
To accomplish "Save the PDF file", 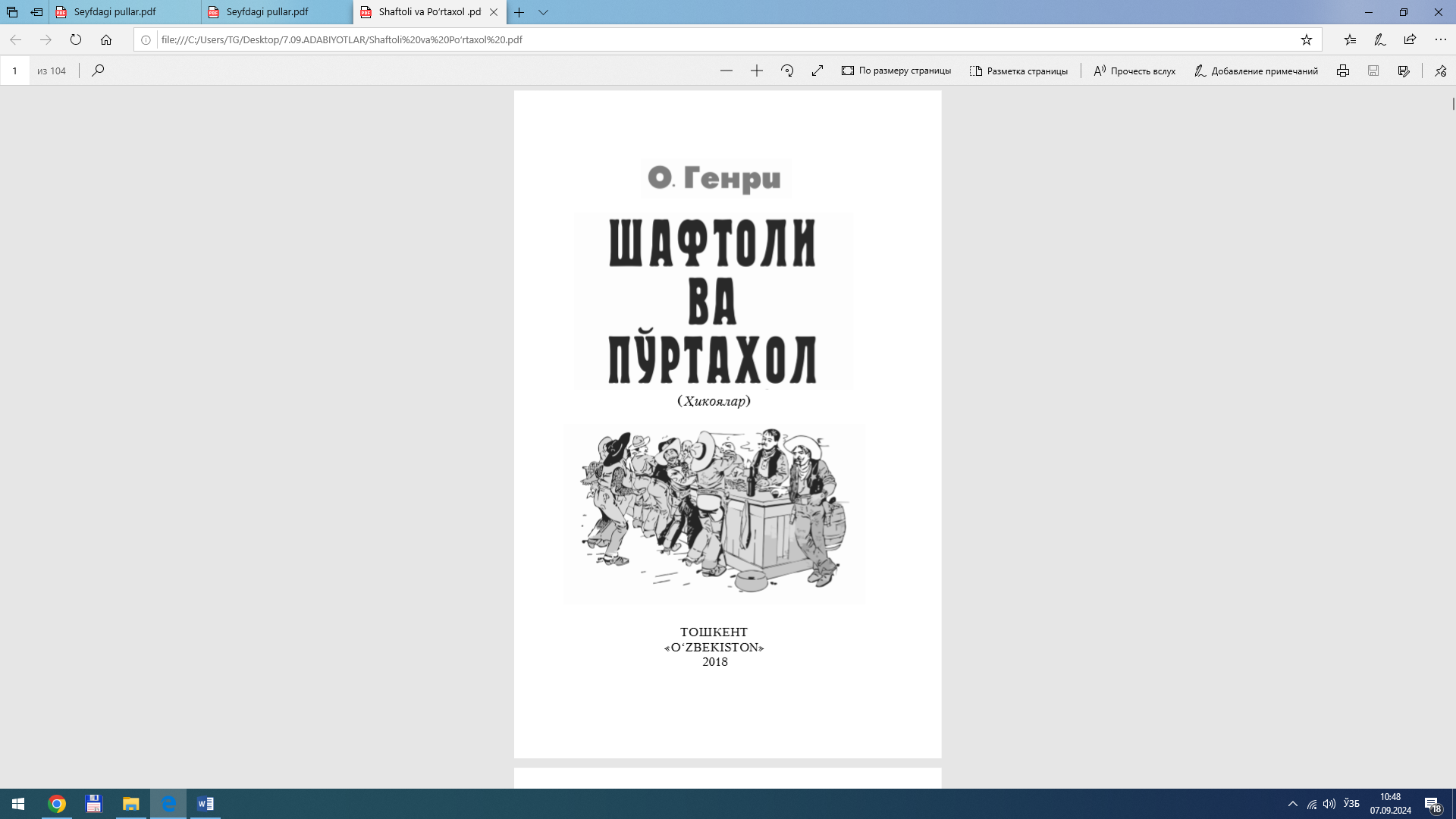I will pos(1373,71).
